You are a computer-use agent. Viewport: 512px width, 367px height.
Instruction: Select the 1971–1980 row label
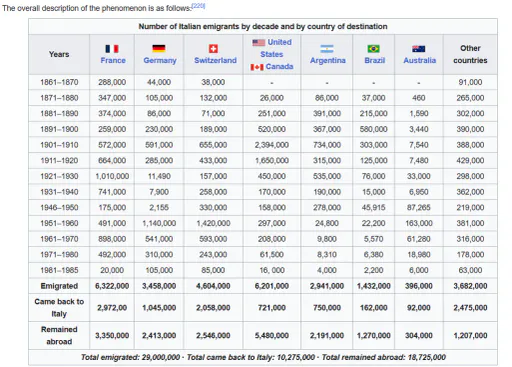(59, 254)
